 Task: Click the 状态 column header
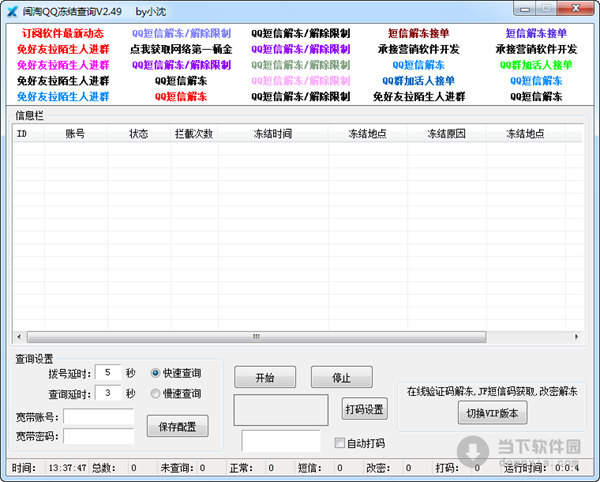[139, 134]
